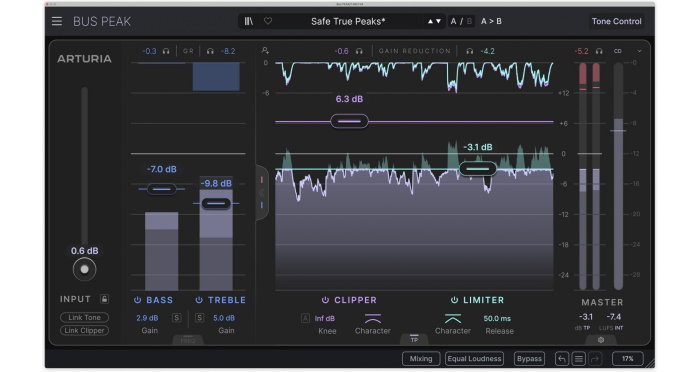Expand the CD loudness target dropdown chevron
The image size is (700, 372).
click(x=639, y=51)
